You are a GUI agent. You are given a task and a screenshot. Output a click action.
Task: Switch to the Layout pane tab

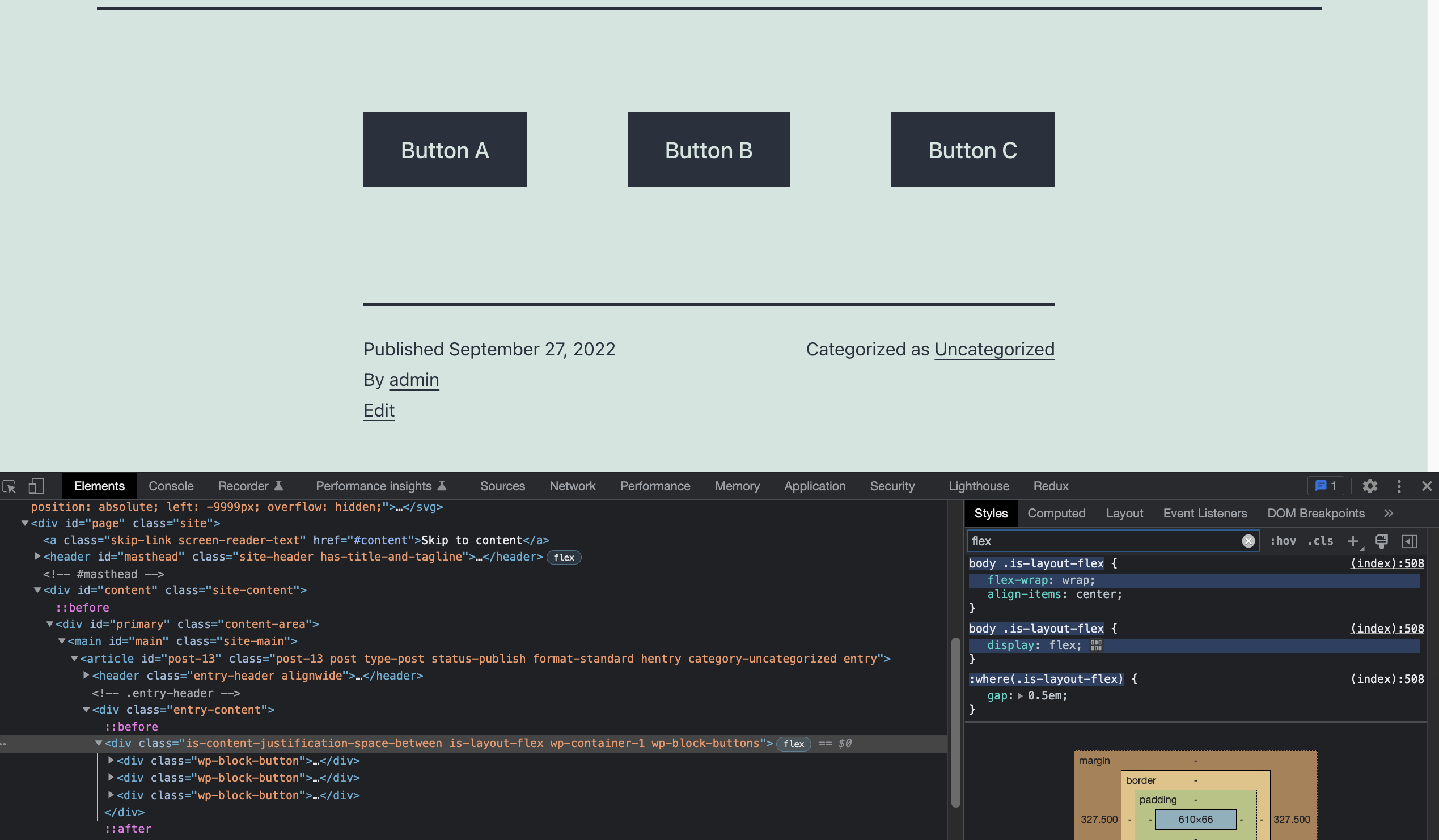(x=1124, y=514)
